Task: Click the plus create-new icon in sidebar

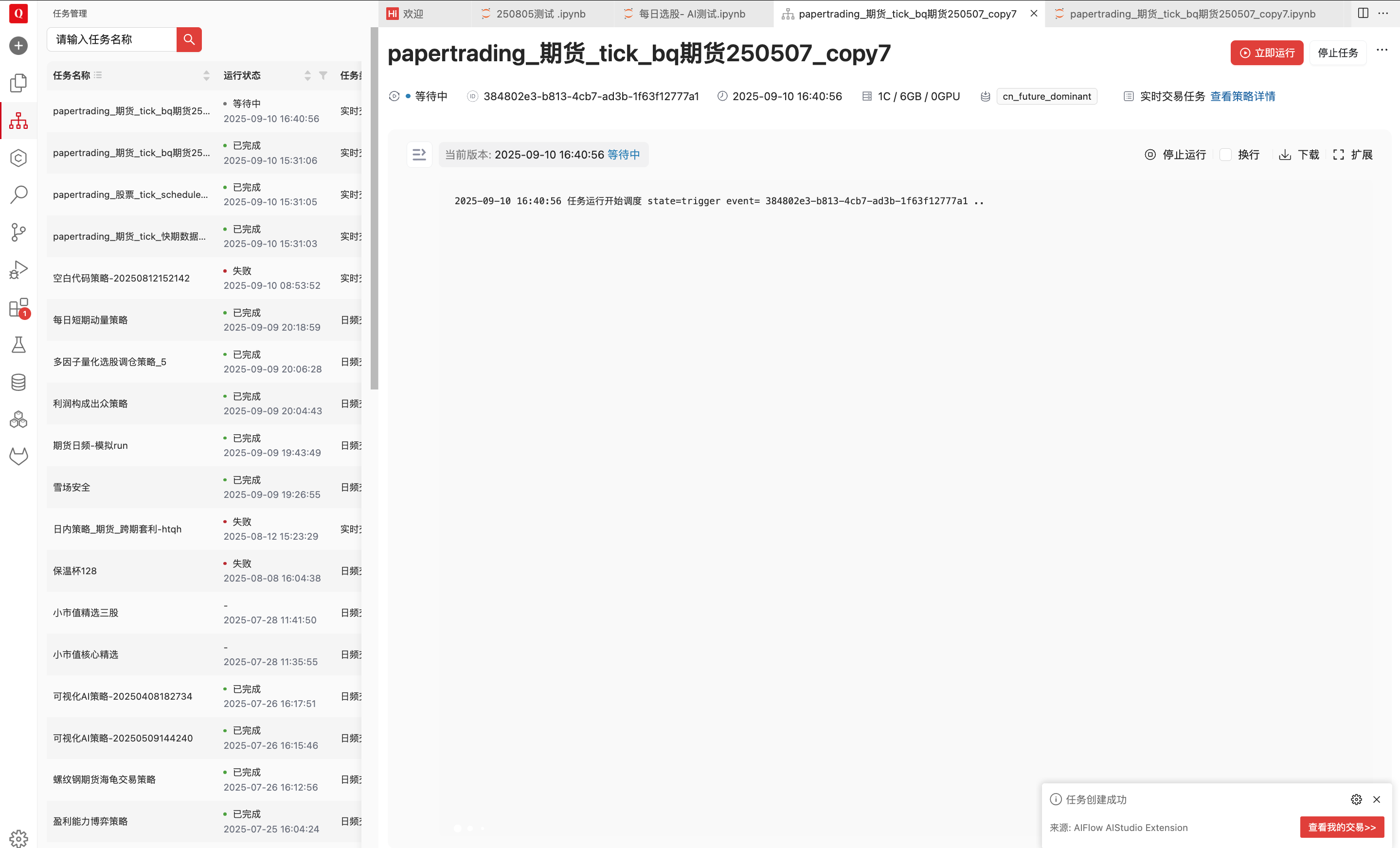Action: click(18, 45)
